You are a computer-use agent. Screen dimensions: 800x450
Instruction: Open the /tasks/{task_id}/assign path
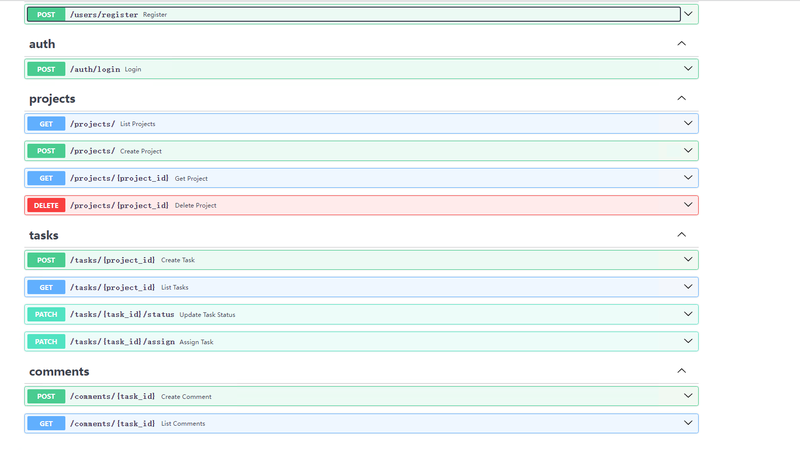(x=122, y=341)
